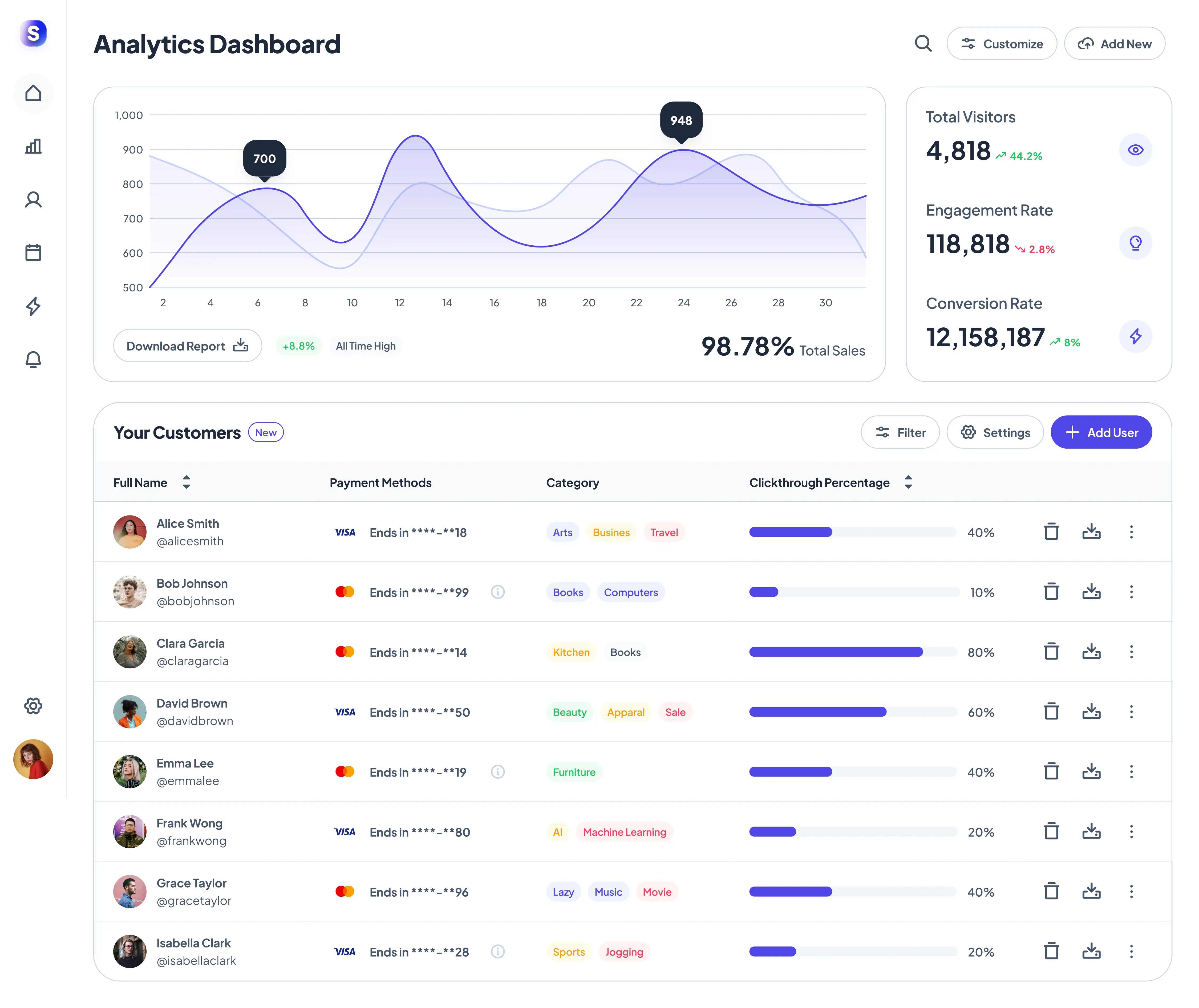The width and height of the screenshot is (1199, 1008).
Task: Click the info icon beside Isabella Clark's card
Action: click(498, 952)
